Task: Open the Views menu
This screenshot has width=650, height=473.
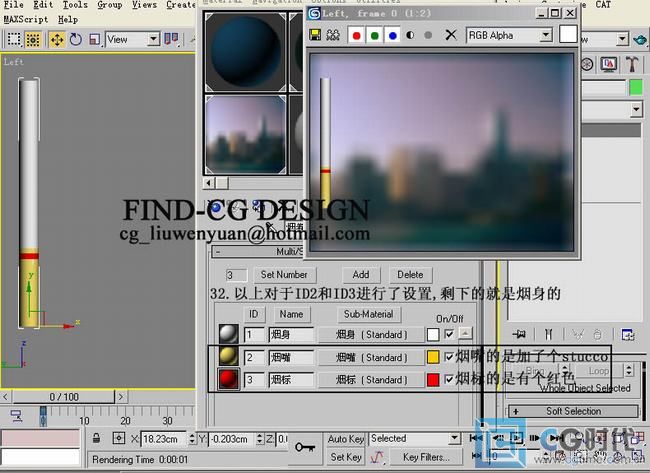Action: tap(144, 5)
